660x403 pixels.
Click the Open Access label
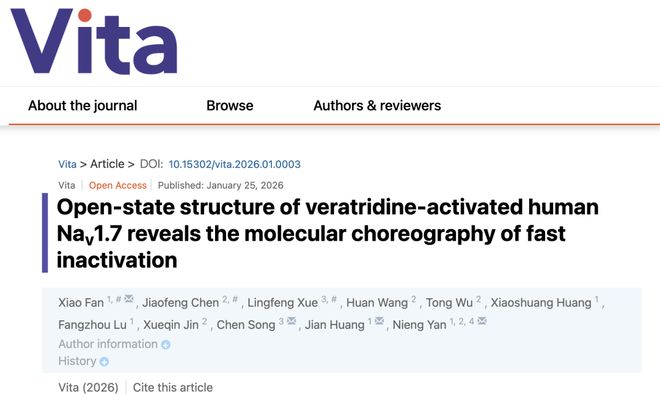click(117, 185)
